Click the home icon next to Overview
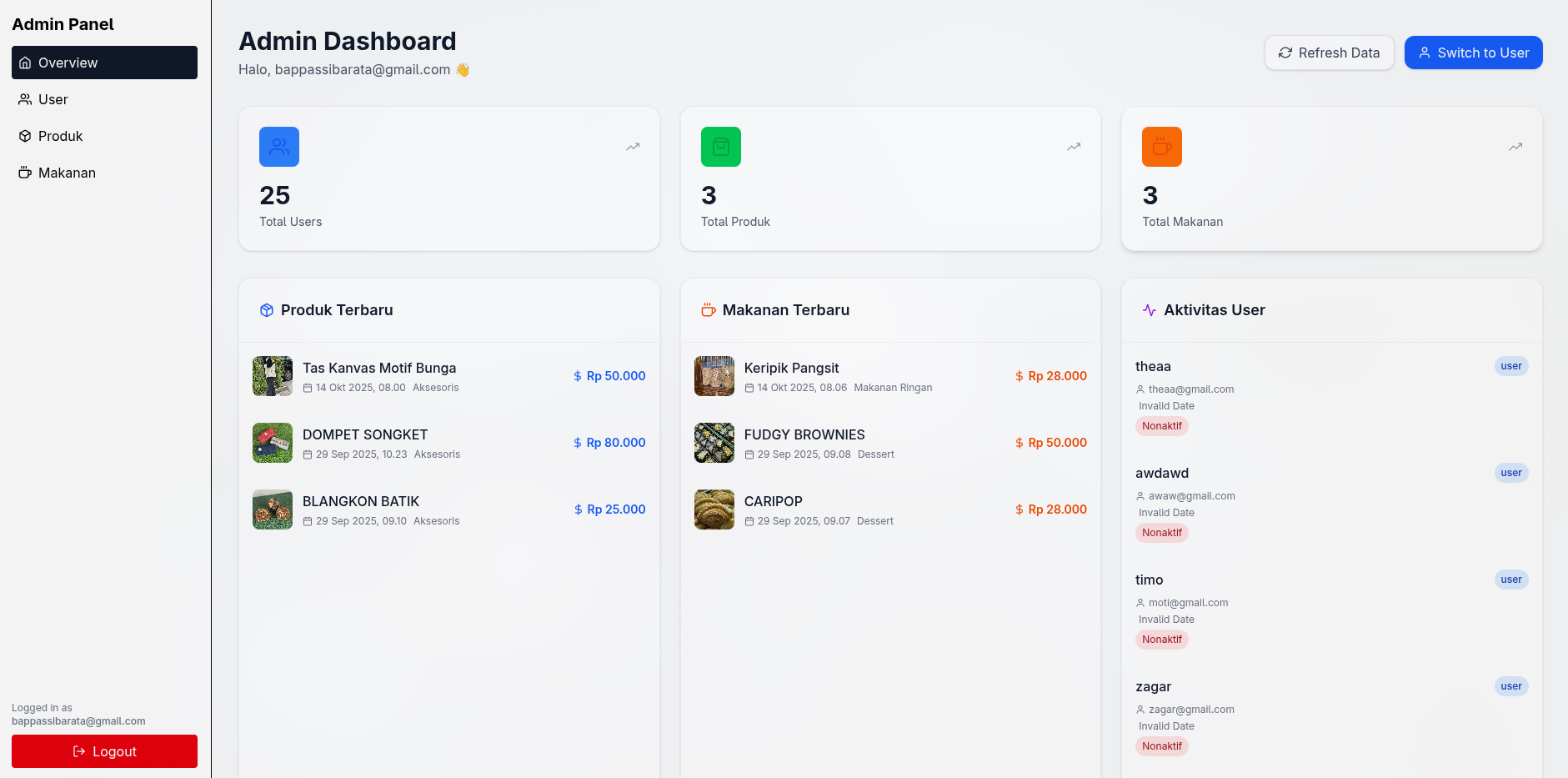 point(25,63)
